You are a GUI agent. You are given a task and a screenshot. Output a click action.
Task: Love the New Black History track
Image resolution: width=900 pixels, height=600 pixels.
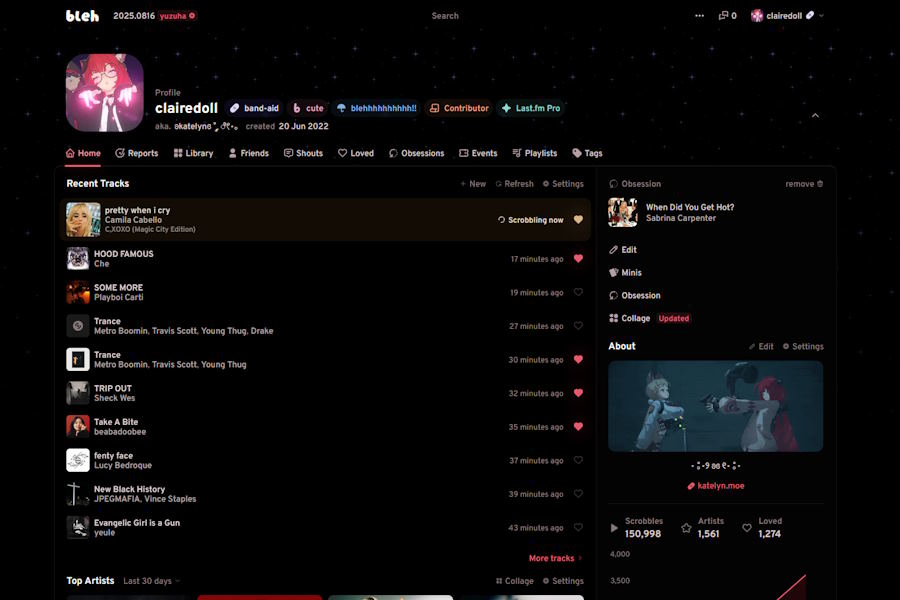tap(578, 494)
